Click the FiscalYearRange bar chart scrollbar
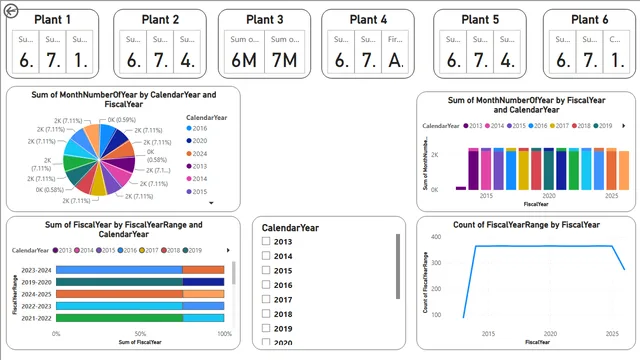The width and height of the screenshot is (640, 360). pyautogui.click(x=233, y=273)
